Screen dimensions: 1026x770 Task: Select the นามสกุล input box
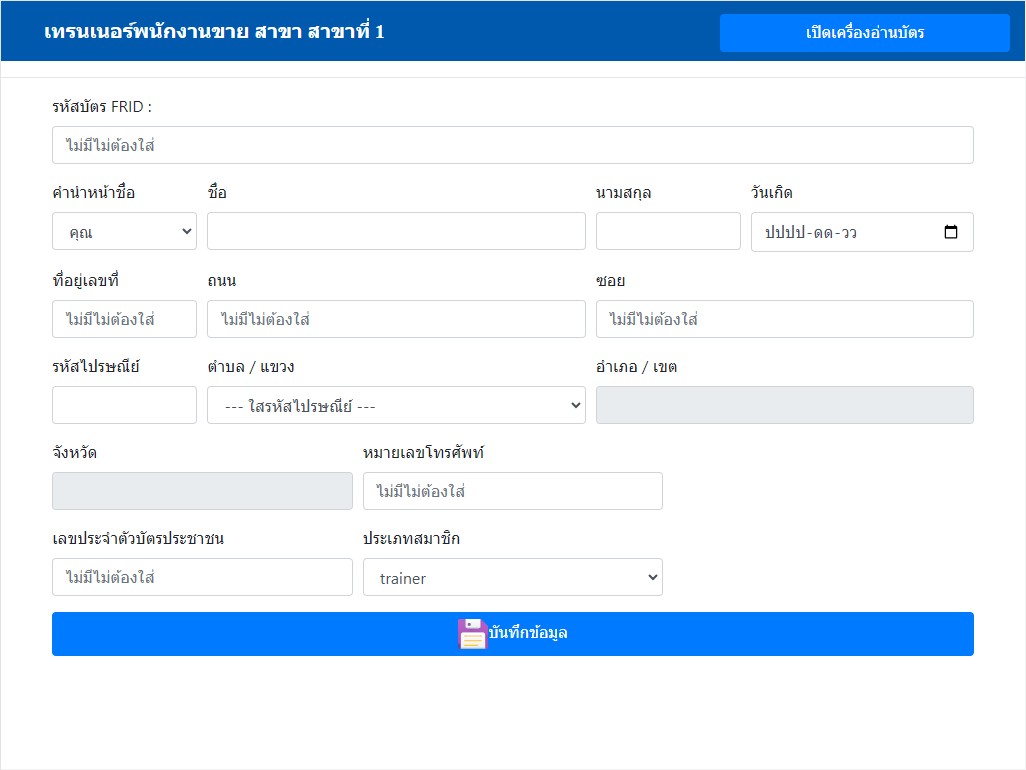668,231
